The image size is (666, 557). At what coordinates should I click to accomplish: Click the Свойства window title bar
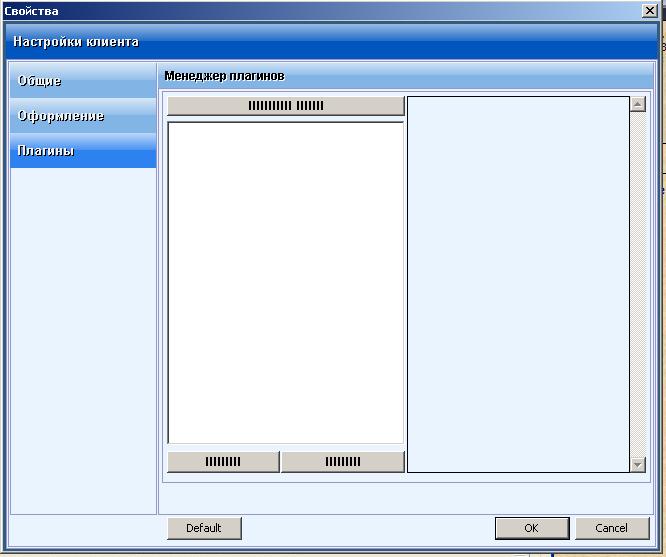tap(300, 11)
